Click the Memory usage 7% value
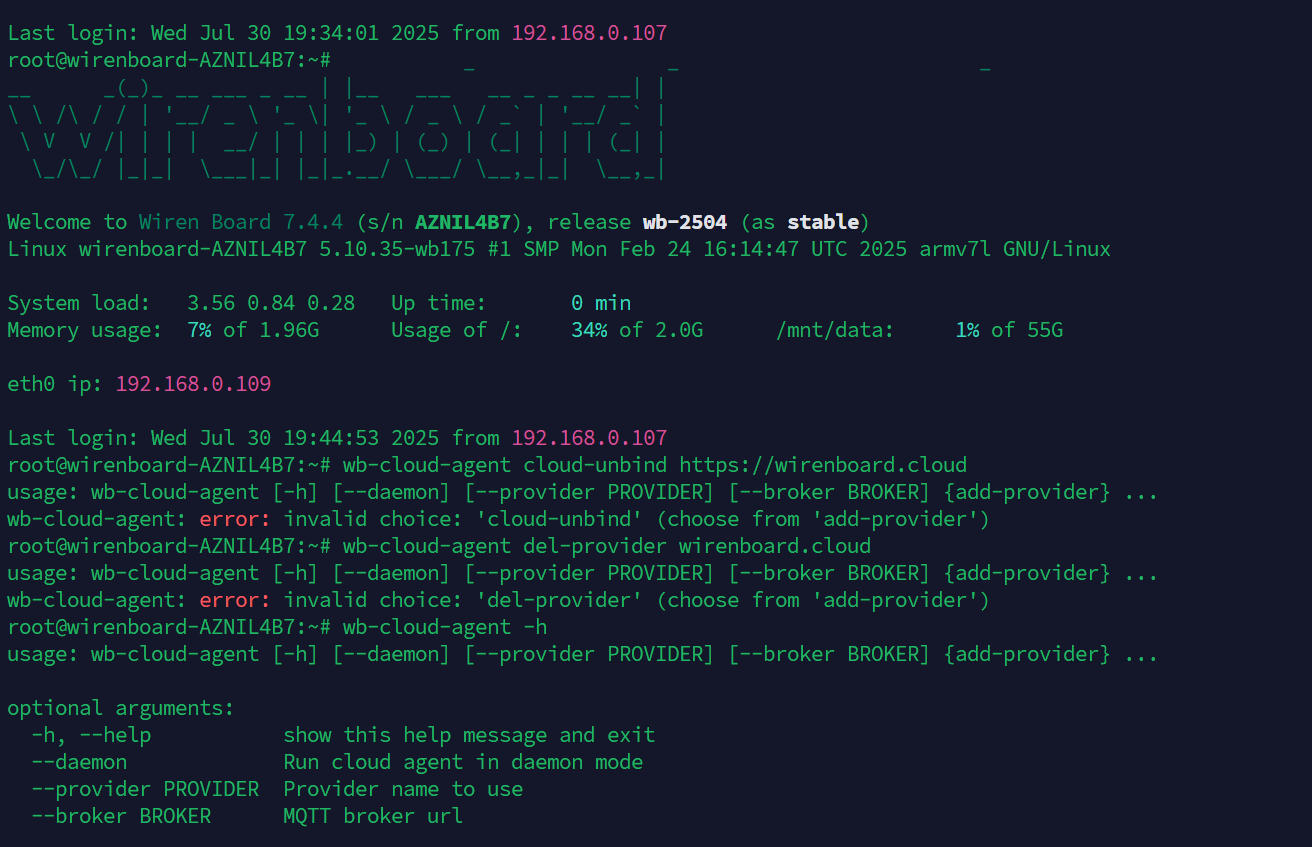The width and height of the screenshot is (1312, 847). pyautogui.click(x=199, y=330)
